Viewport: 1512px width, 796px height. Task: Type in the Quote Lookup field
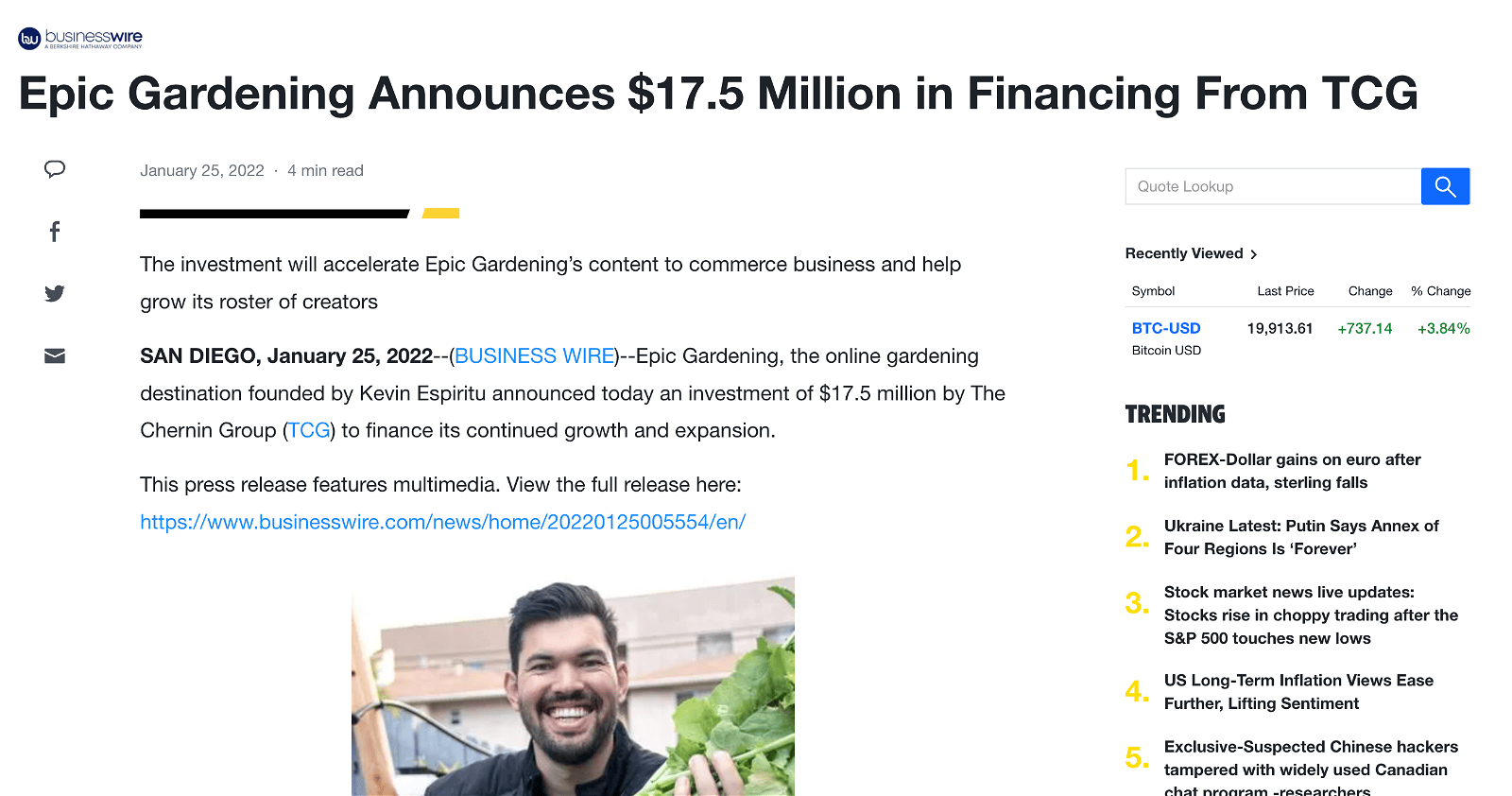[x=1273, y=186]
